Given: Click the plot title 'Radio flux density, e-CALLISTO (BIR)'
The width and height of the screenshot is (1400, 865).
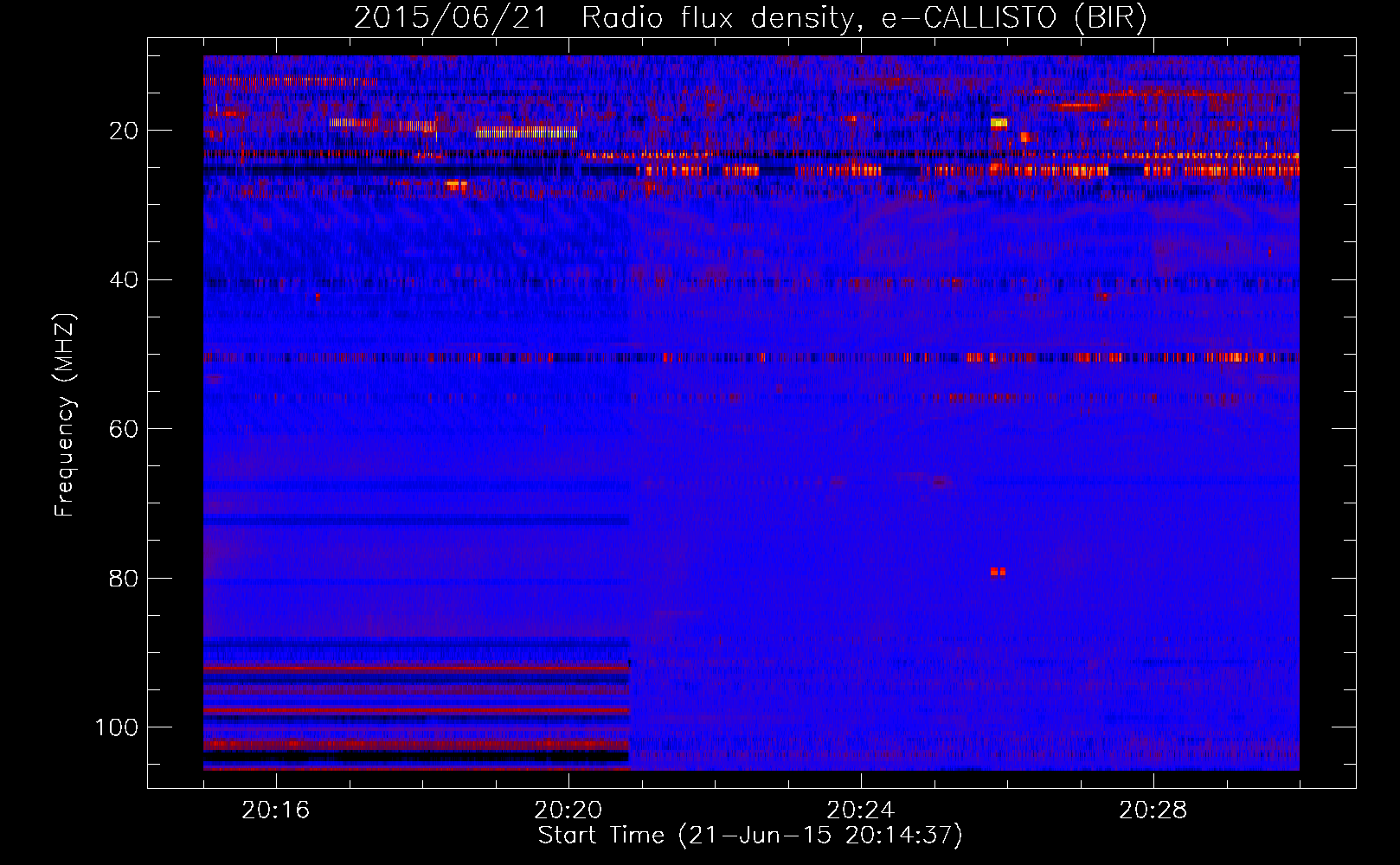Looking at the screenshot, I should [864, 18].
